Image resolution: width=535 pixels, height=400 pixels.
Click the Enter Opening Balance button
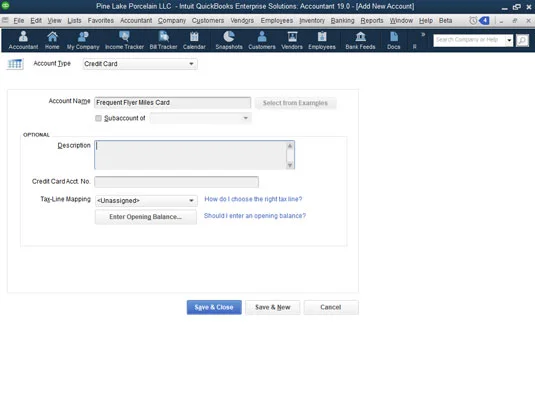click(146, 217)
